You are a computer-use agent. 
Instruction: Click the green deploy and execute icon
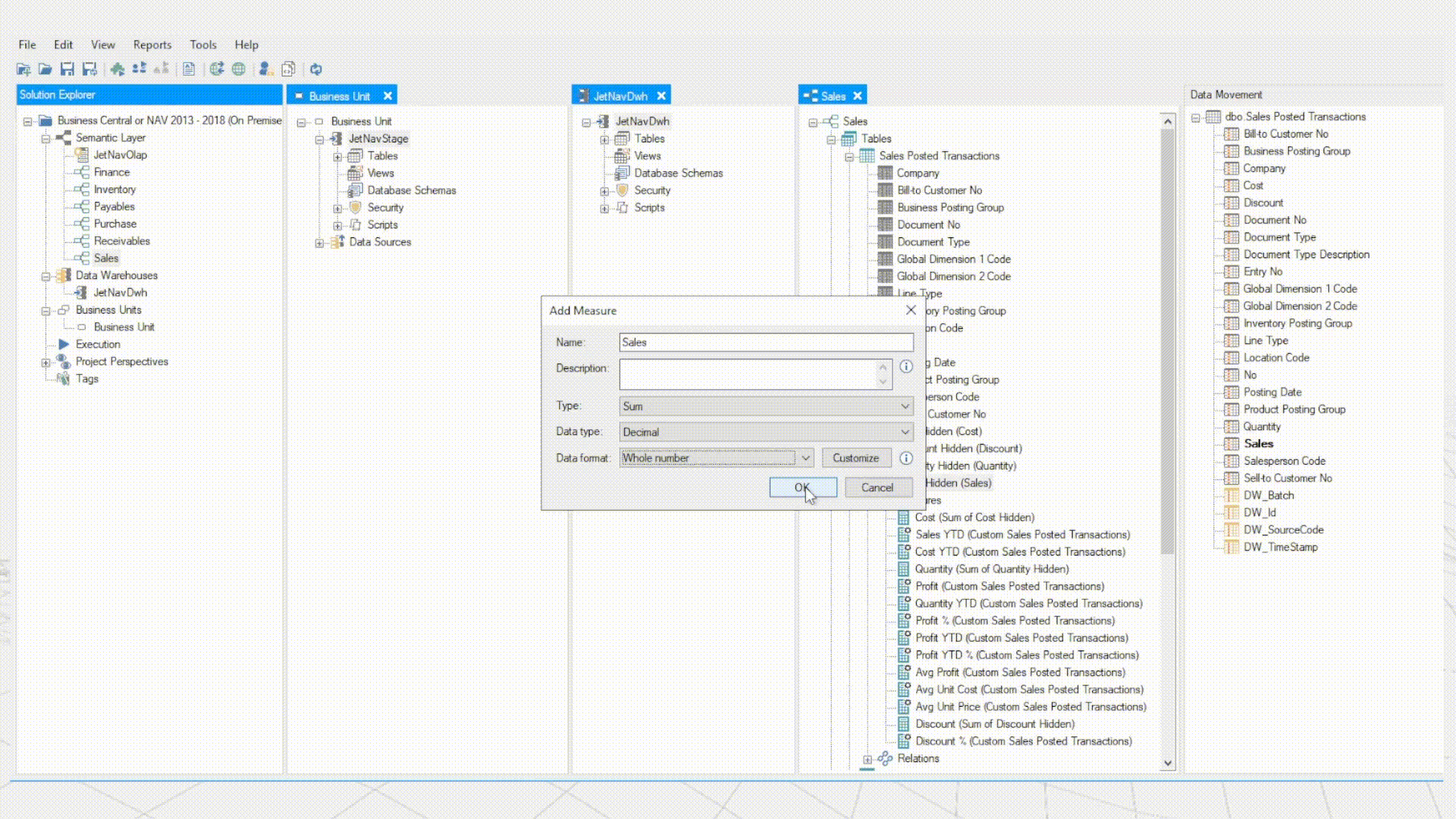(118, 69)
